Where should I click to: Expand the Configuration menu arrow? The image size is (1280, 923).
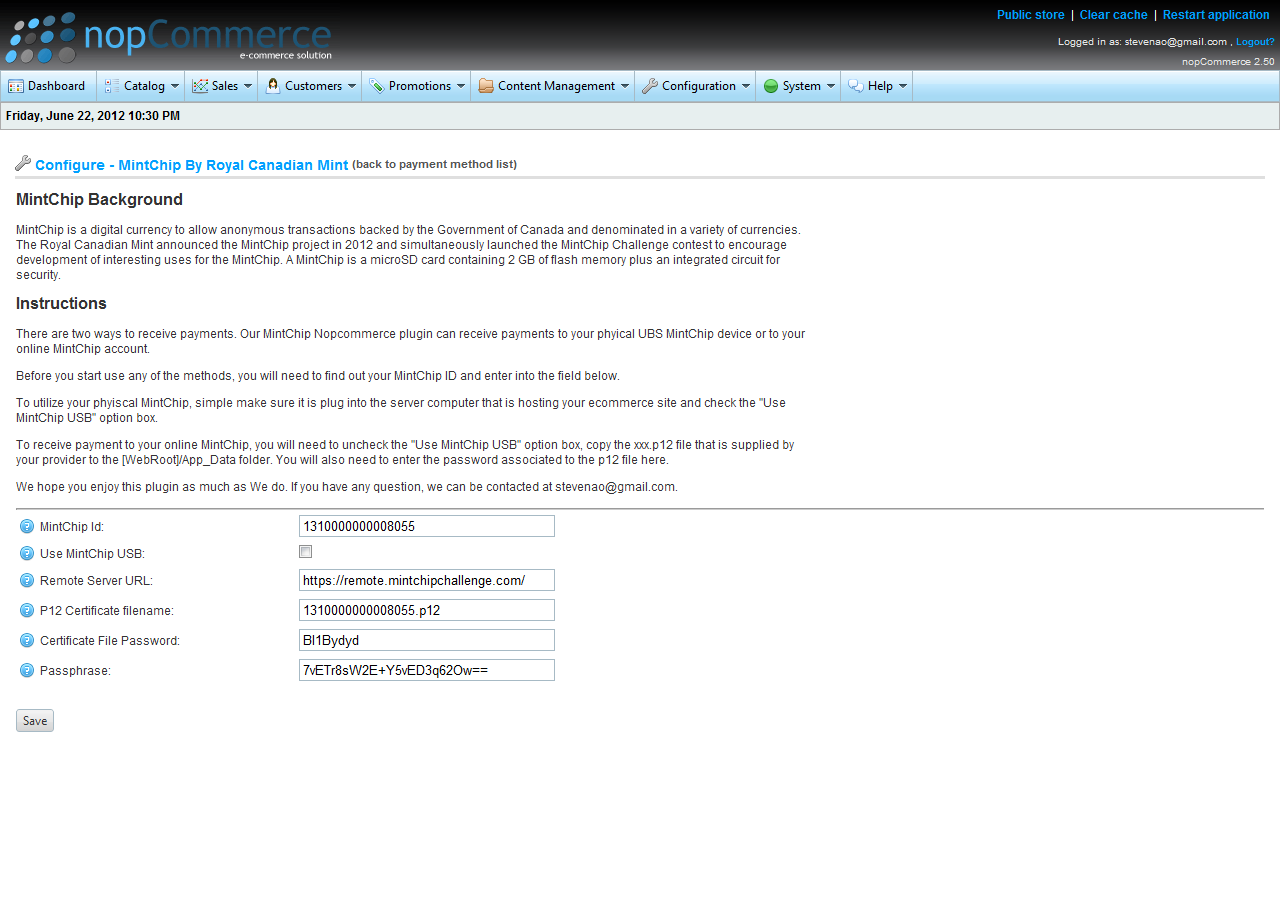click(x=746, y=86)
